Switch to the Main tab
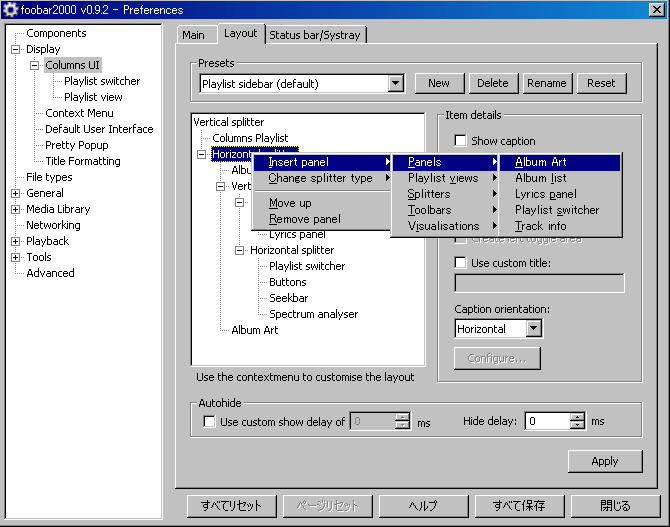670x527 pixels. pos(193,35)
